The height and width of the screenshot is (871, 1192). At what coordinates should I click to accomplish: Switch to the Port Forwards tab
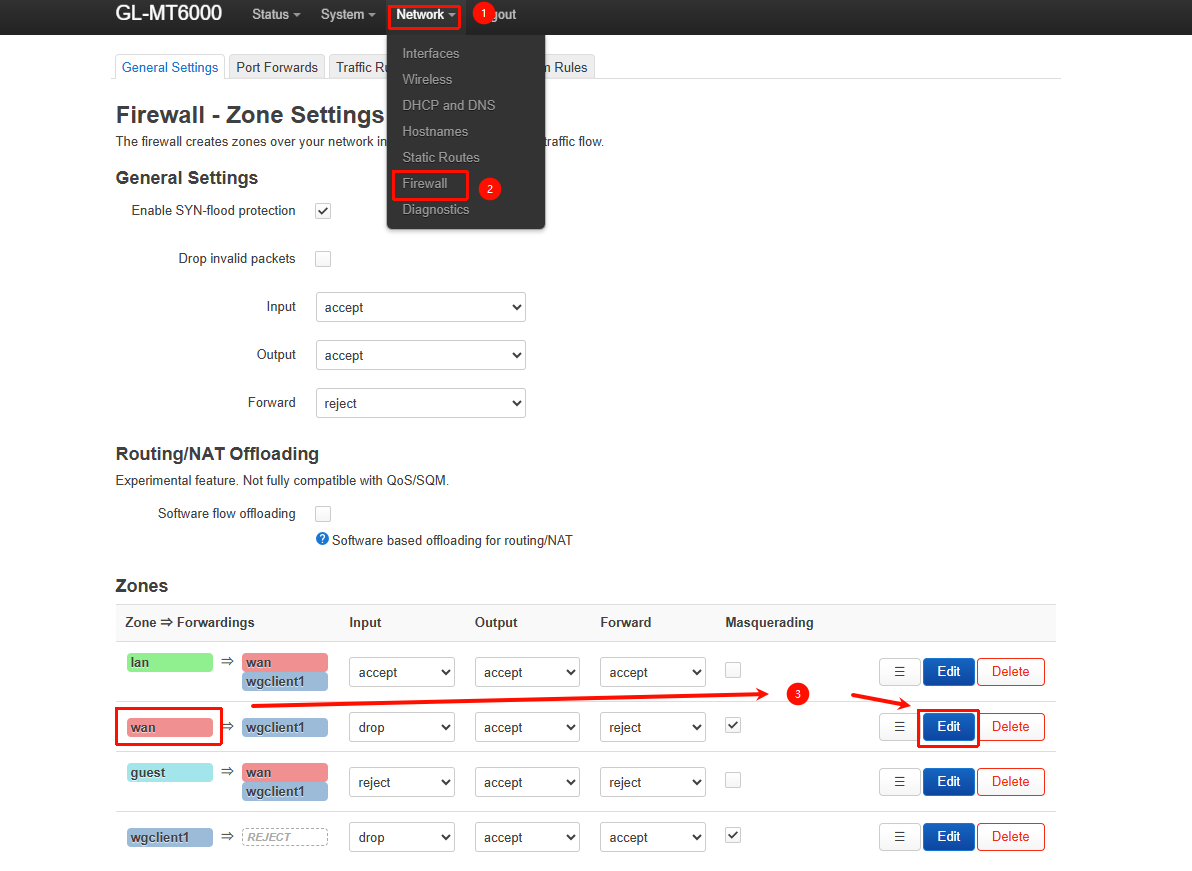277,67
